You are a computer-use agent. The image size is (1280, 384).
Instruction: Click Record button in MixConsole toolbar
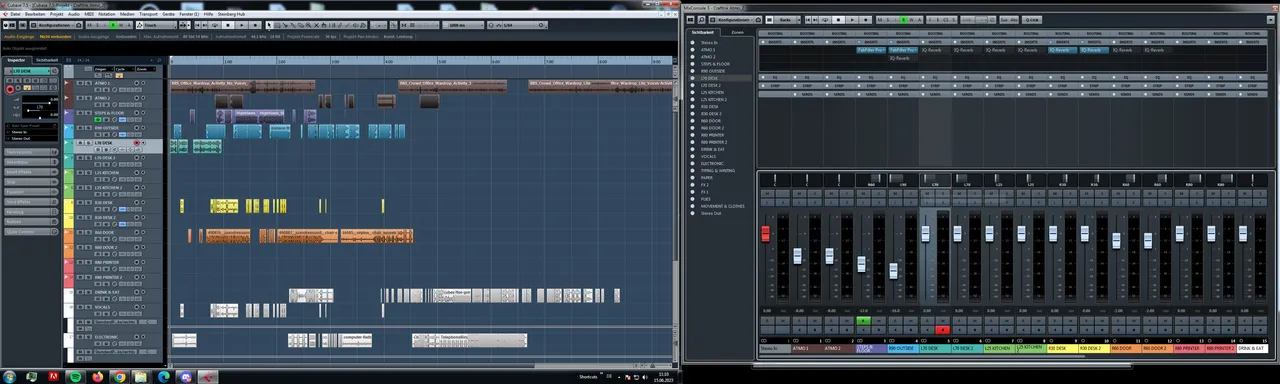pyautogui.click(x=866, y=19)
